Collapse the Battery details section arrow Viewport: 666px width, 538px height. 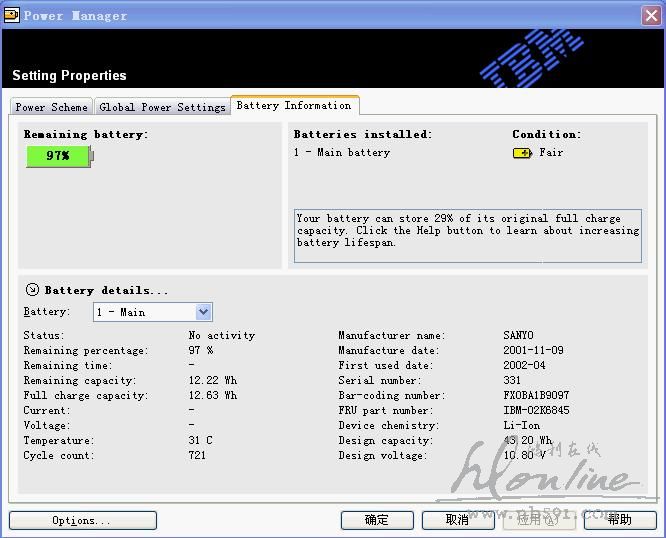click(x=32, y=290)
